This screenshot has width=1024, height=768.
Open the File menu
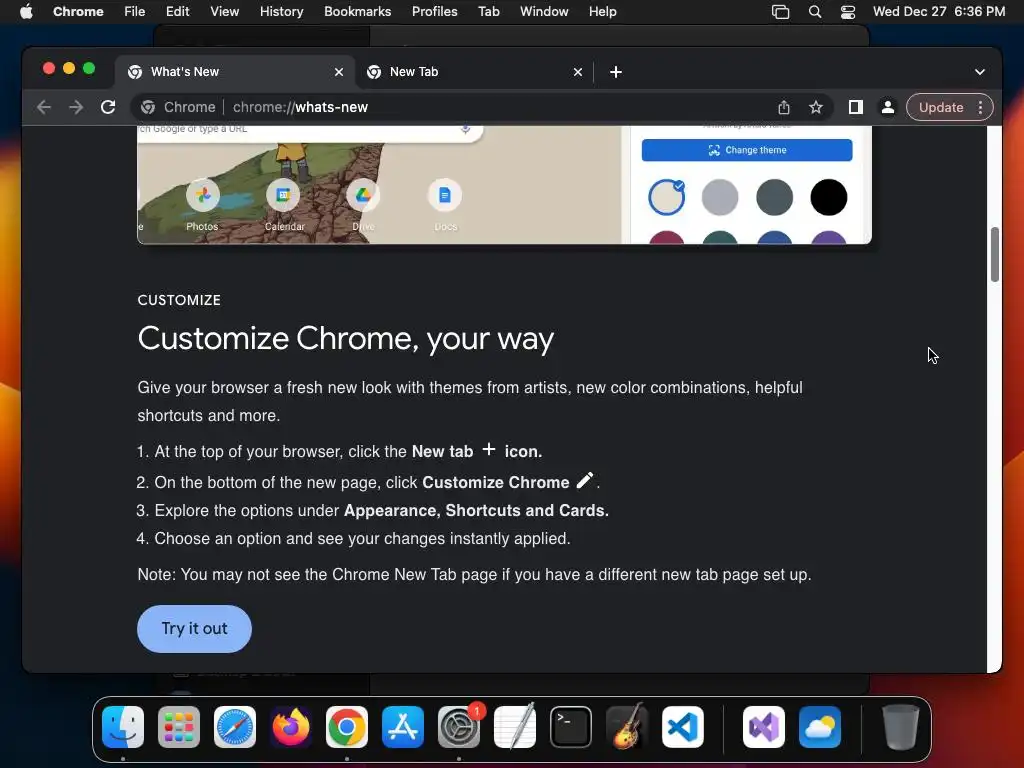click(135, 12)
